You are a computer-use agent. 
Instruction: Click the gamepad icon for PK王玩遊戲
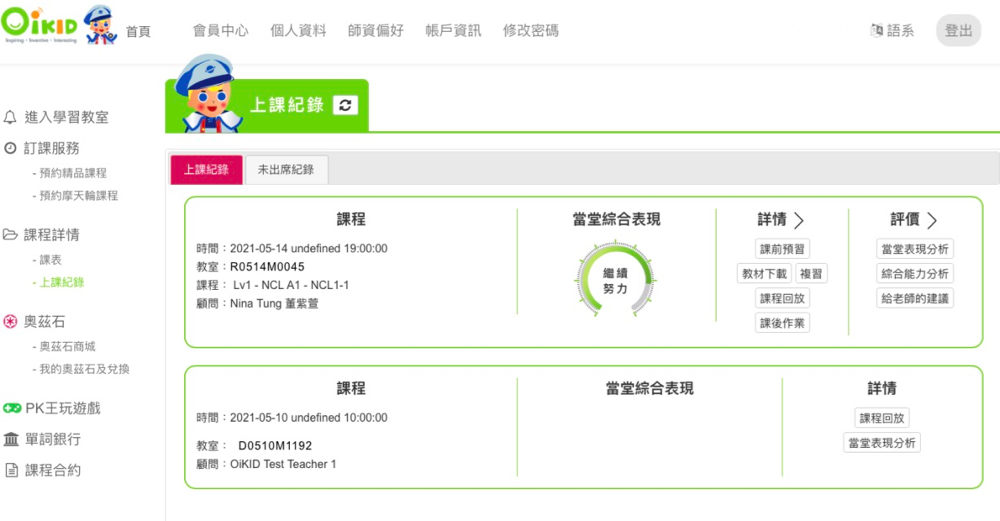(11, 408)
